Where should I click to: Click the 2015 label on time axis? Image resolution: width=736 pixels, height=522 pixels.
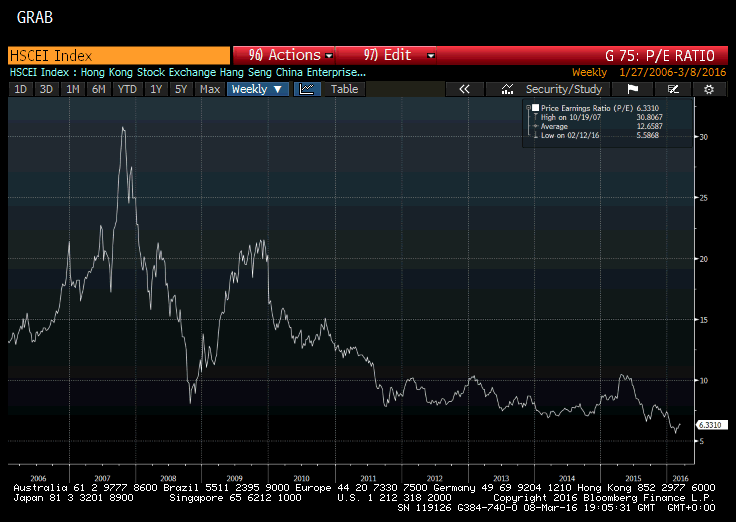point(633,478)
